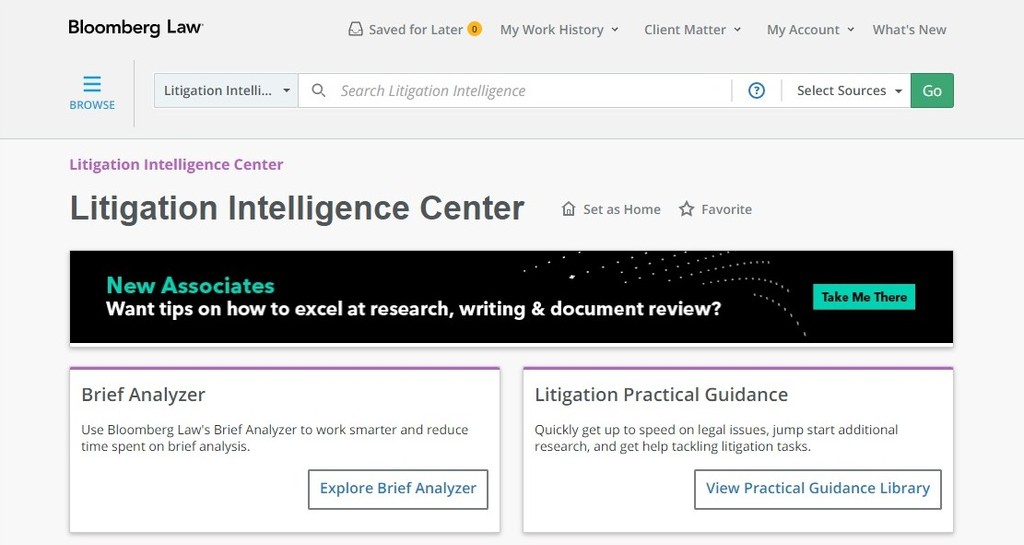Click the Litigation Intelligence Center breadcrumb link
Screen dimensions: 1024x545
click(x=176, y=165)
